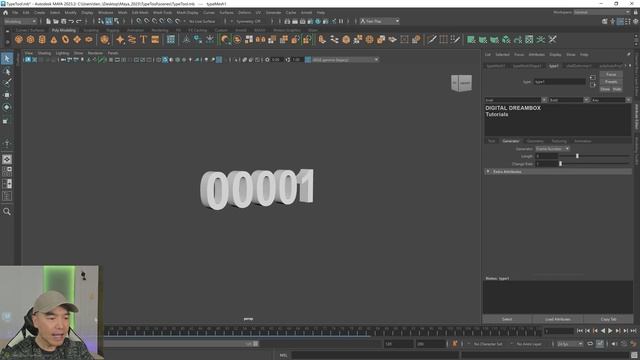Click the redo icon in status line
The width and height of the screenshot is (640, 360).
[79, 21]
